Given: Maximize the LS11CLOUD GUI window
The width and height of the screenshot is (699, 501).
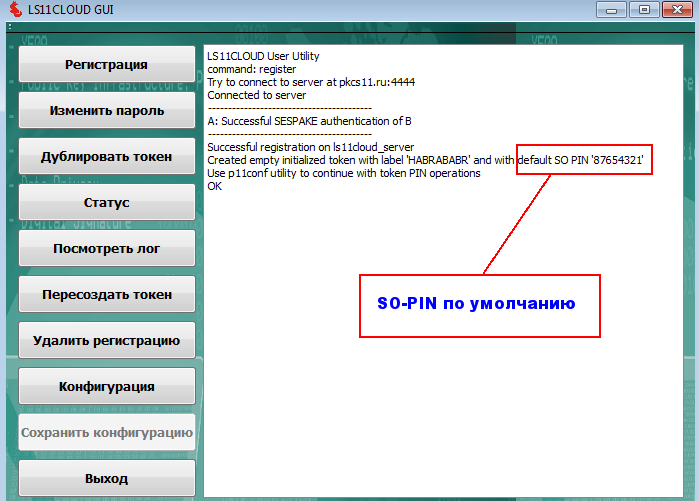Looking at the screenshot, I should click(x=644, y=9).
